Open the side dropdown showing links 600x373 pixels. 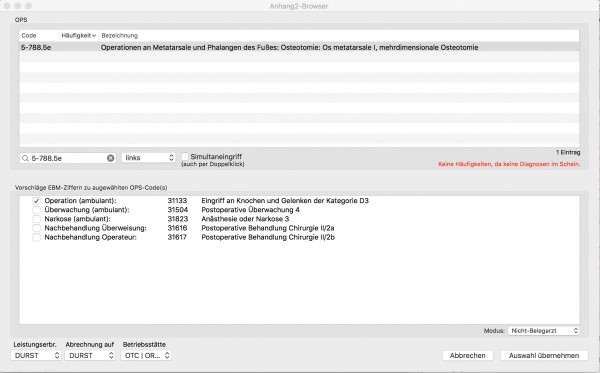tap(148, 158)
